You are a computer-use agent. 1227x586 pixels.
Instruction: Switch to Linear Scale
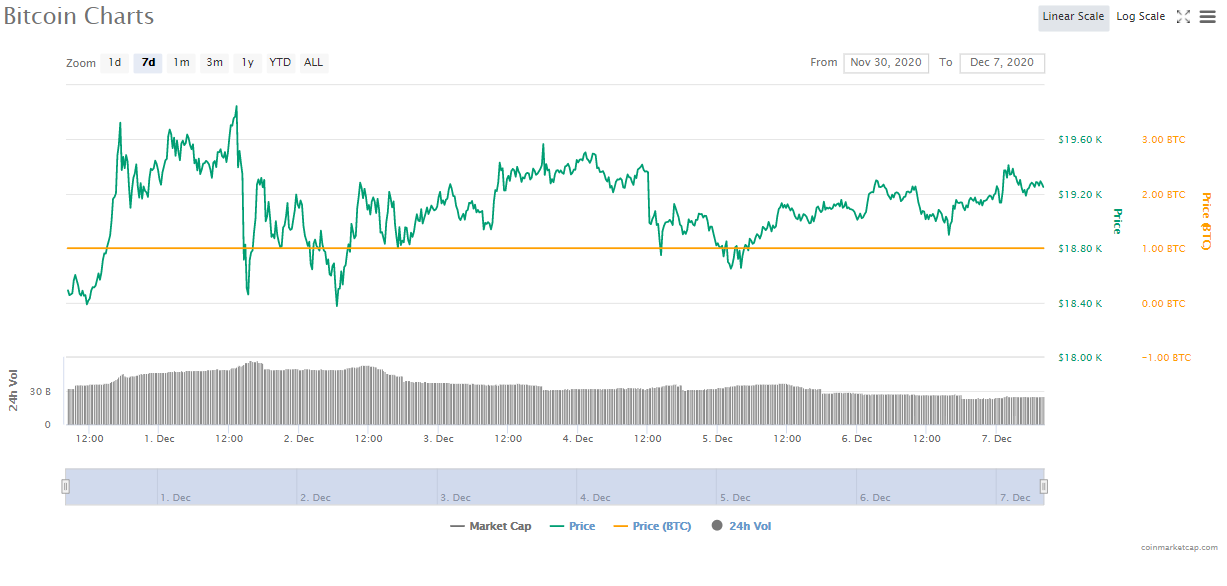coord(1073,17)
